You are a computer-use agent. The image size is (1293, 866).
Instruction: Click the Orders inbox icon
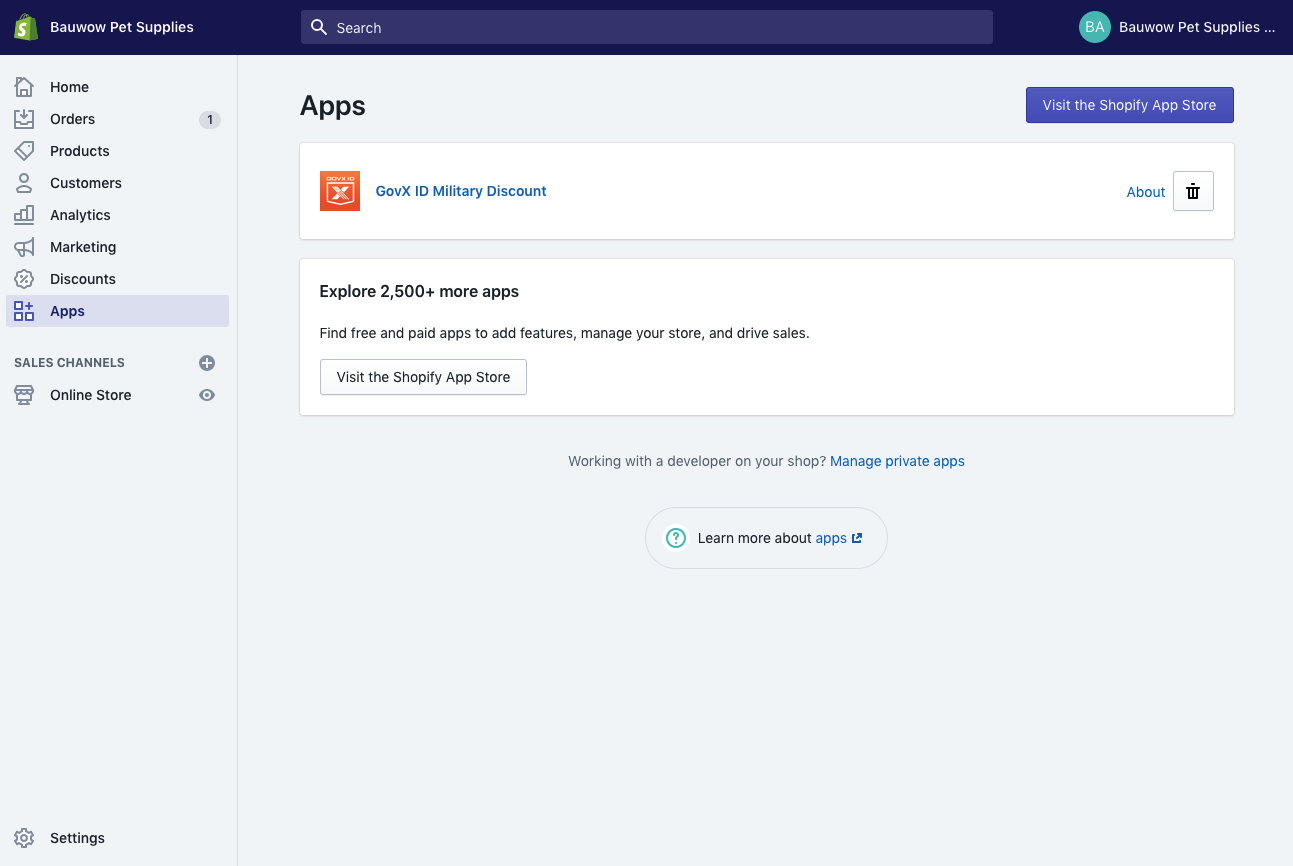(x=24, y=119)
